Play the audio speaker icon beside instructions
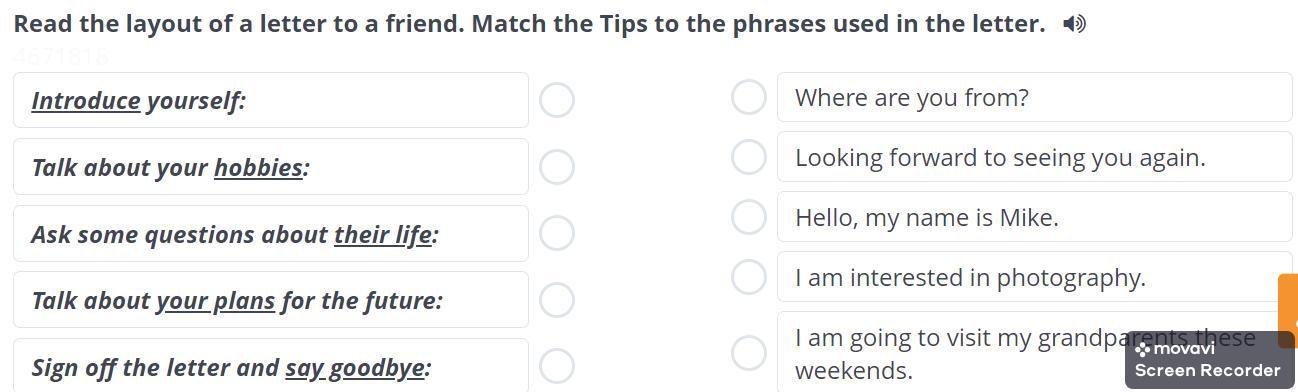The height and width of the screenshot is (392, 1298). point(1074,24)
